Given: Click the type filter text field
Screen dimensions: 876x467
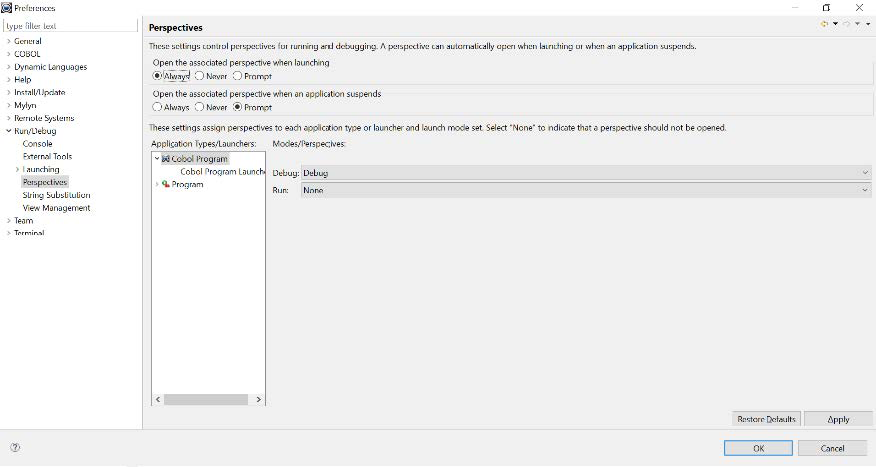Looking at the screenshot, I should click(x=70, y=26).
